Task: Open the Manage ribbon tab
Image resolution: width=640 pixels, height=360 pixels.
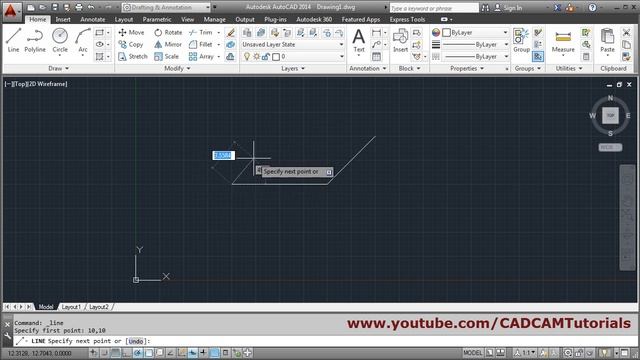Action: click(x=214, y=19)
